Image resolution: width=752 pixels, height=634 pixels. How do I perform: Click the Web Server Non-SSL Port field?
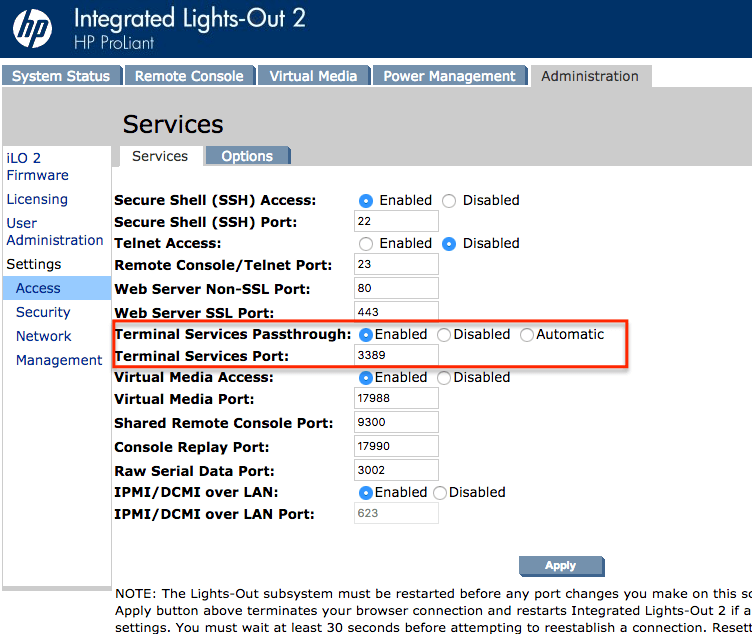coord(396,288)
